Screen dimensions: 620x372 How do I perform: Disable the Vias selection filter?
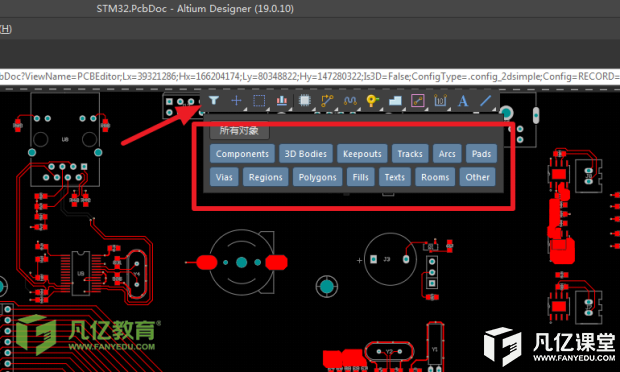[x=224, y=177]
